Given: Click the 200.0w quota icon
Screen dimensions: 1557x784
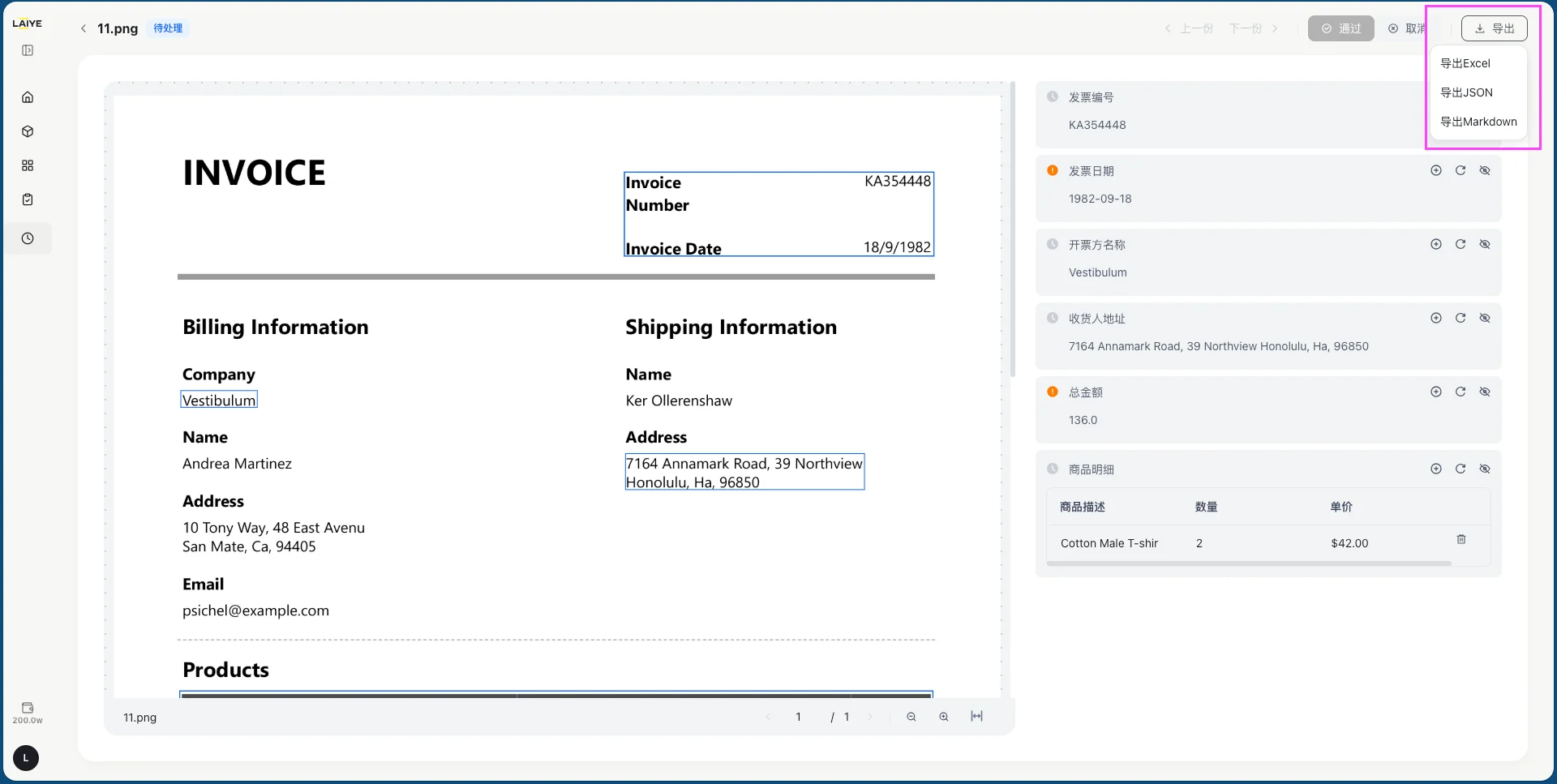Looking at the screenshot, I should click(28, 713).
